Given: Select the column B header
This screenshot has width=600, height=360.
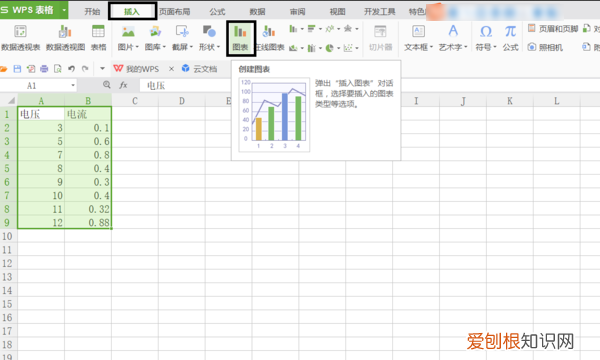Looking at the screenshot, I should [88, 101].
